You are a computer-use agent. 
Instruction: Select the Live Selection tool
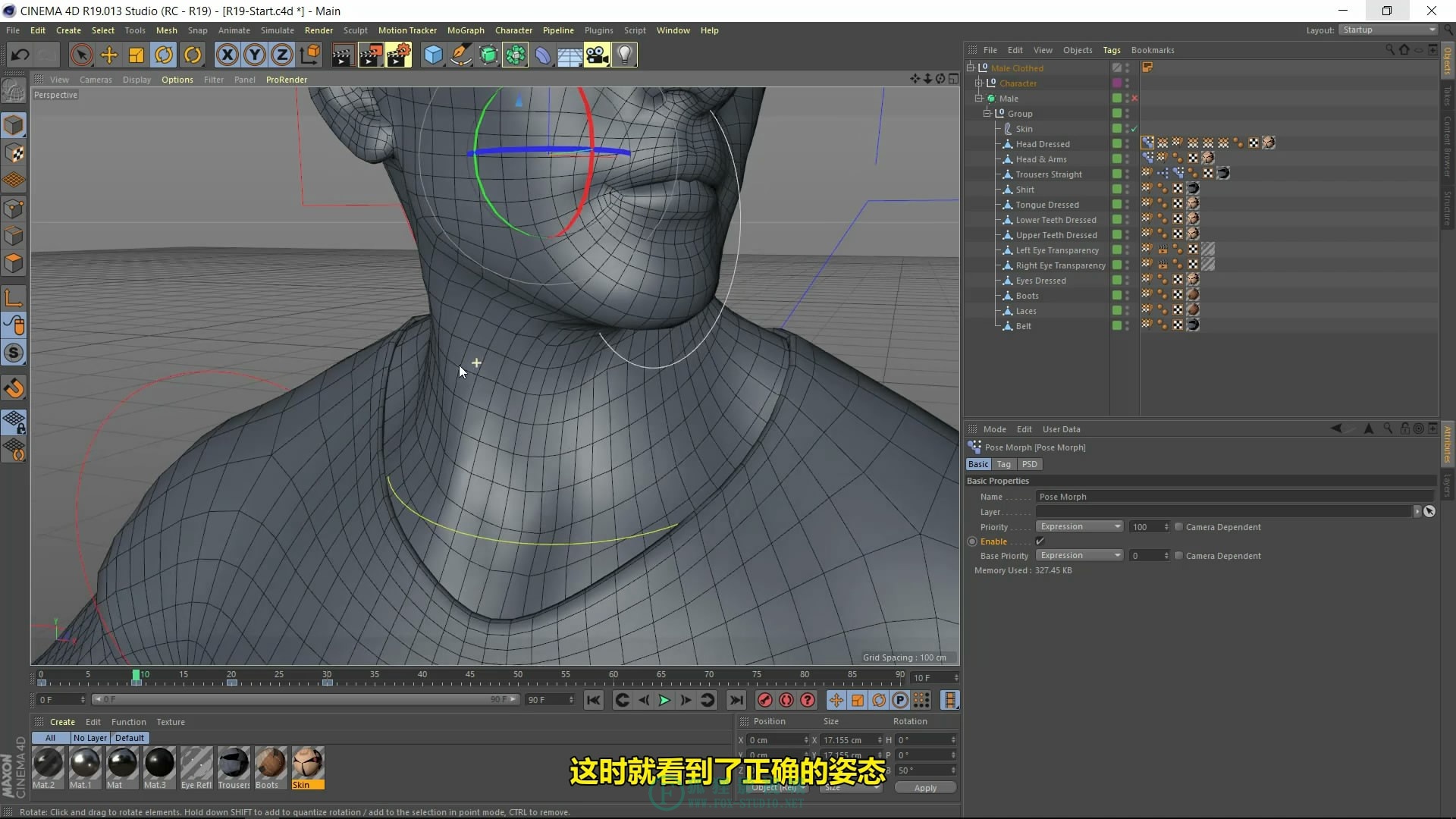click(x=82, y=55)
